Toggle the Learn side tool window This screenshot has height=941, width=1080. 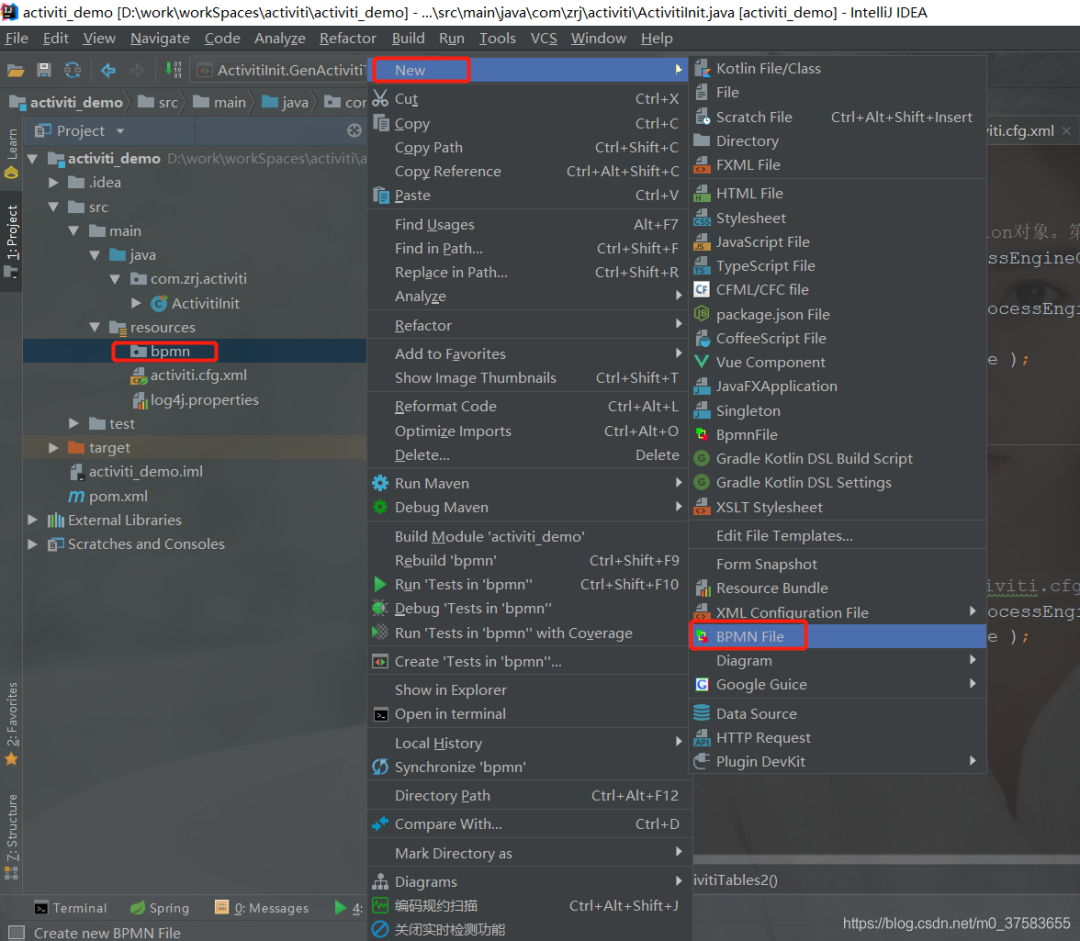(12, 153)
